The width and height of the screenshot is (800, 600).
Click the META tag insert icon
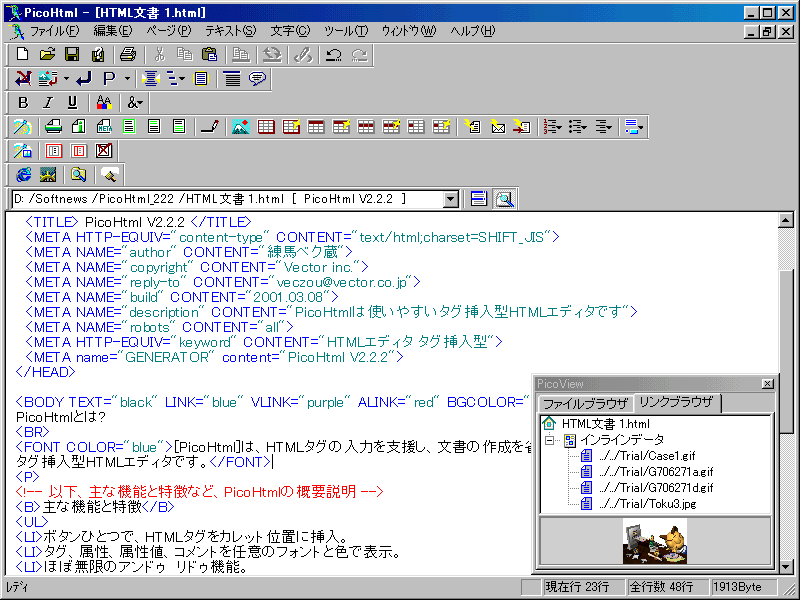coord(103,127)
